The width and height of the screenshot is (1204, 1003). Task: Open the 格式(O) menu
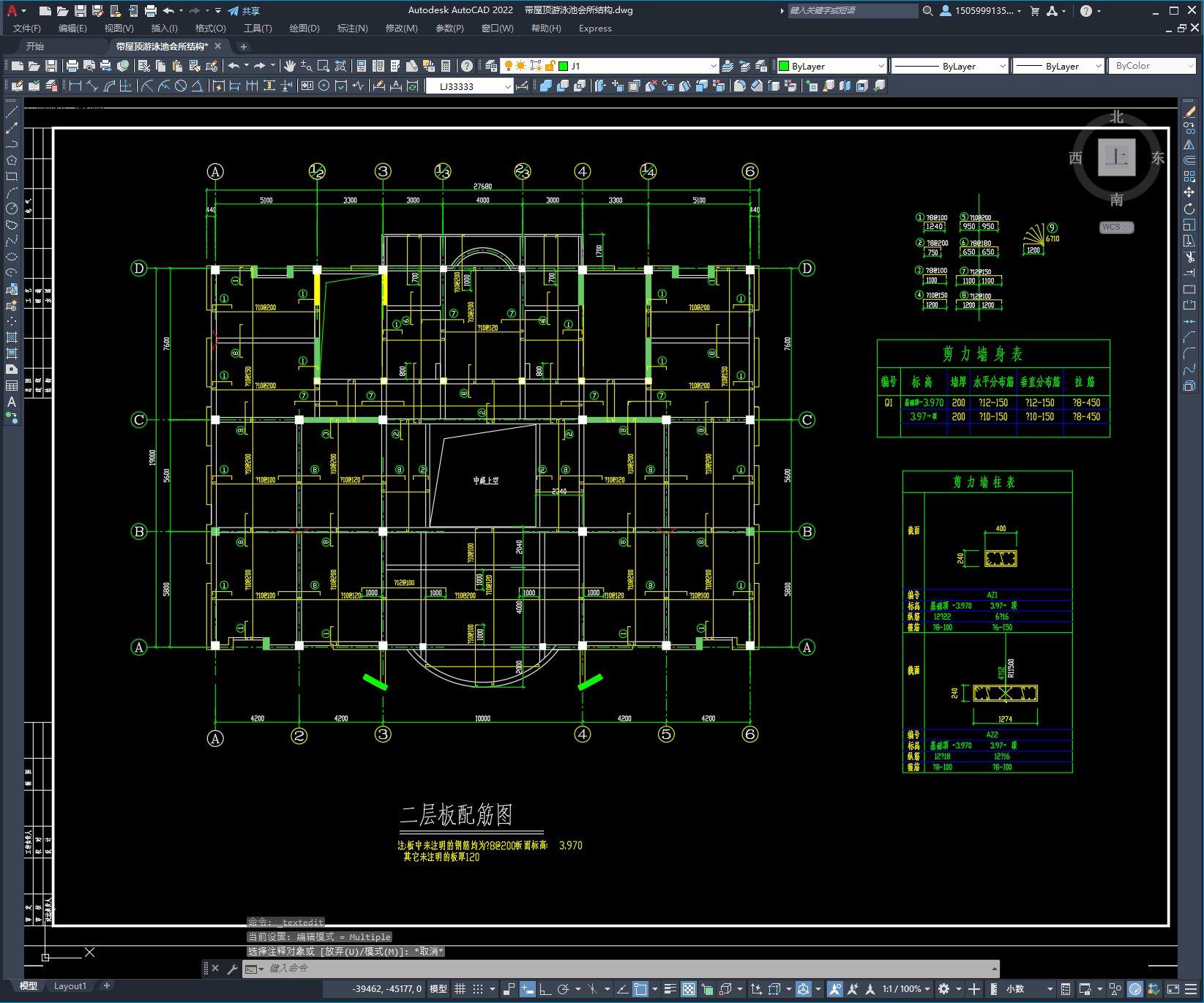[x=210, y=29]
